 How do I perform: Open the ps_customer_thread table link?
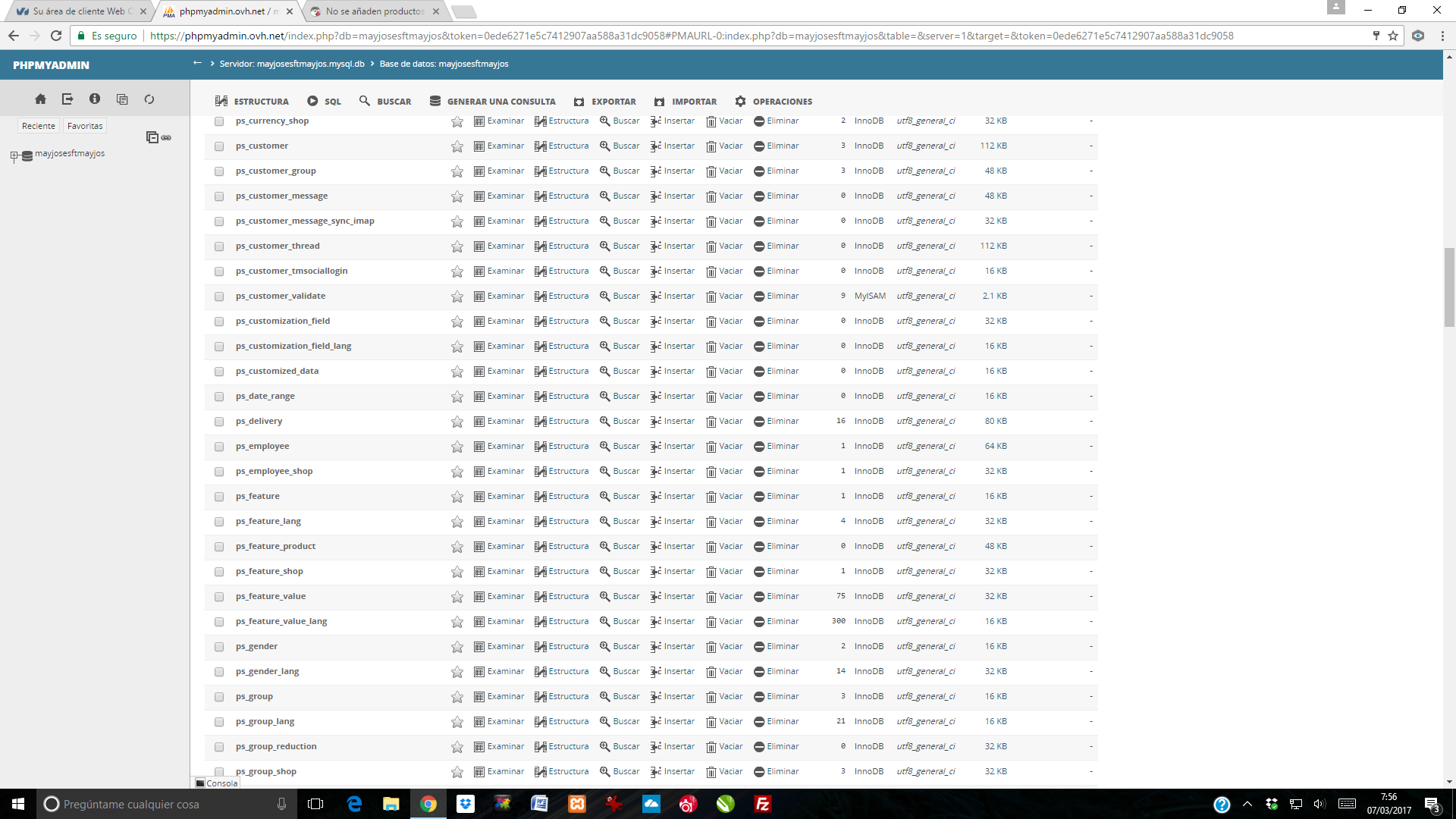coord(278,246)
